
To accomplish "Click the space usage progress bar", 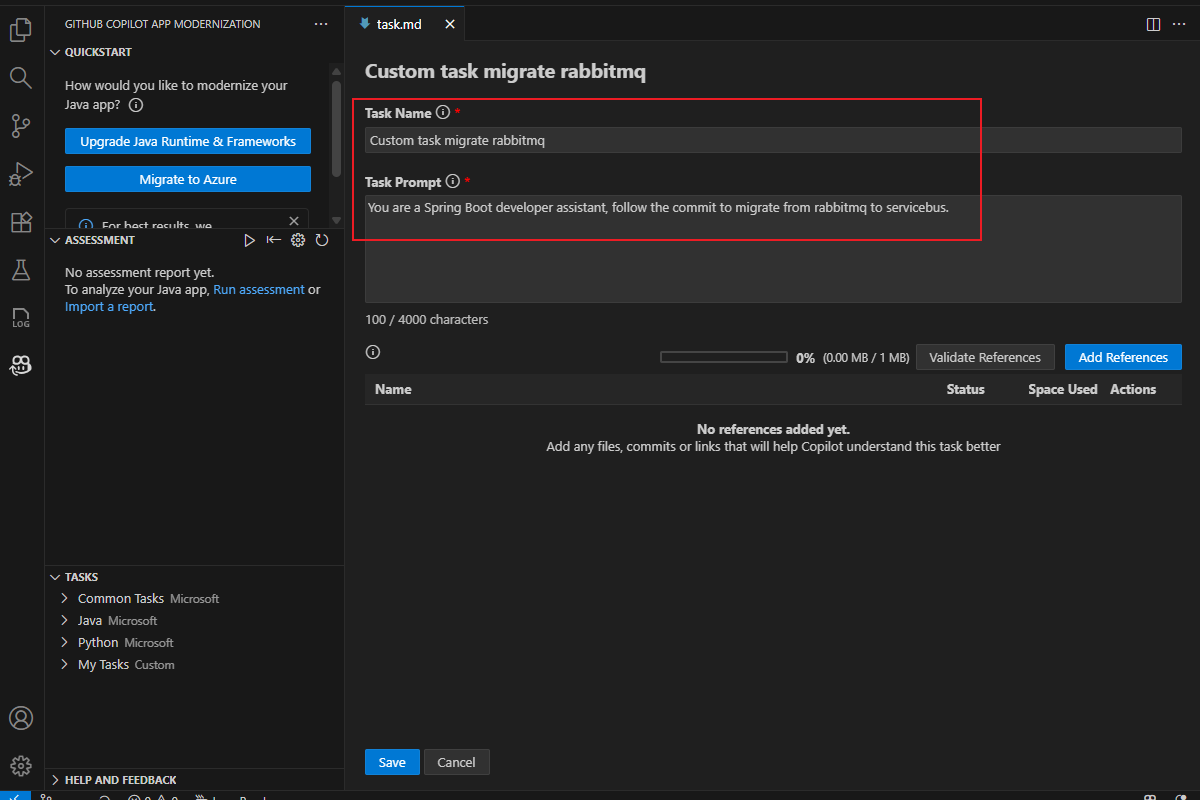I will [x=723, y=356].
